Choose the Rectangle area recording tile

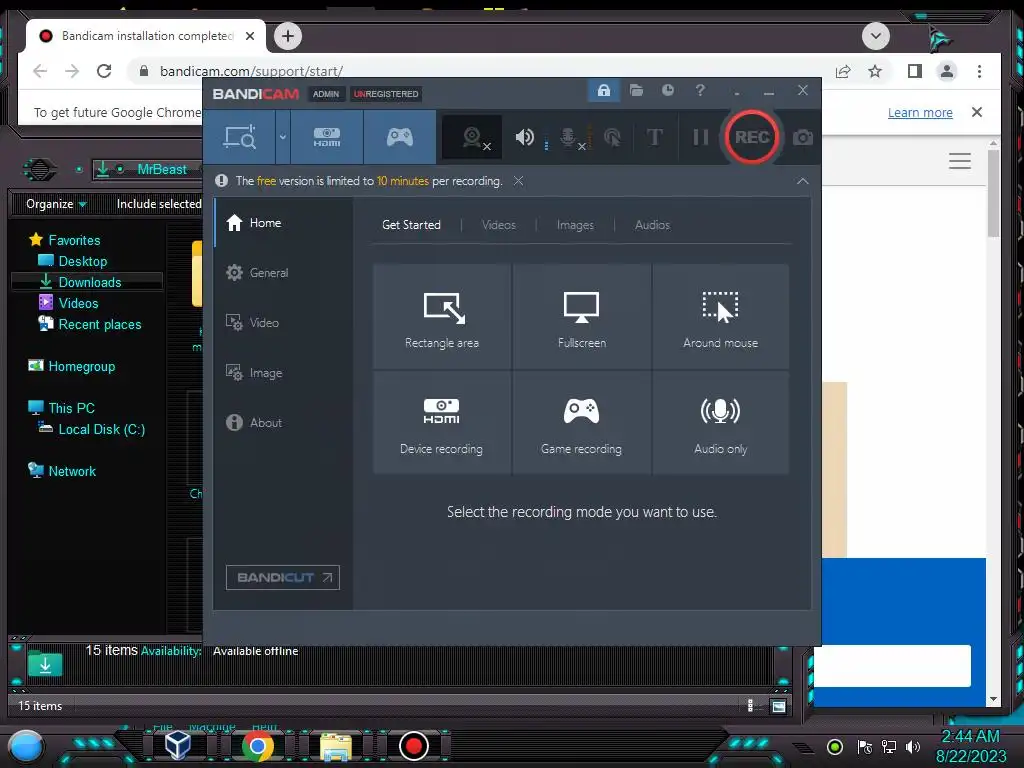[442, 317]
